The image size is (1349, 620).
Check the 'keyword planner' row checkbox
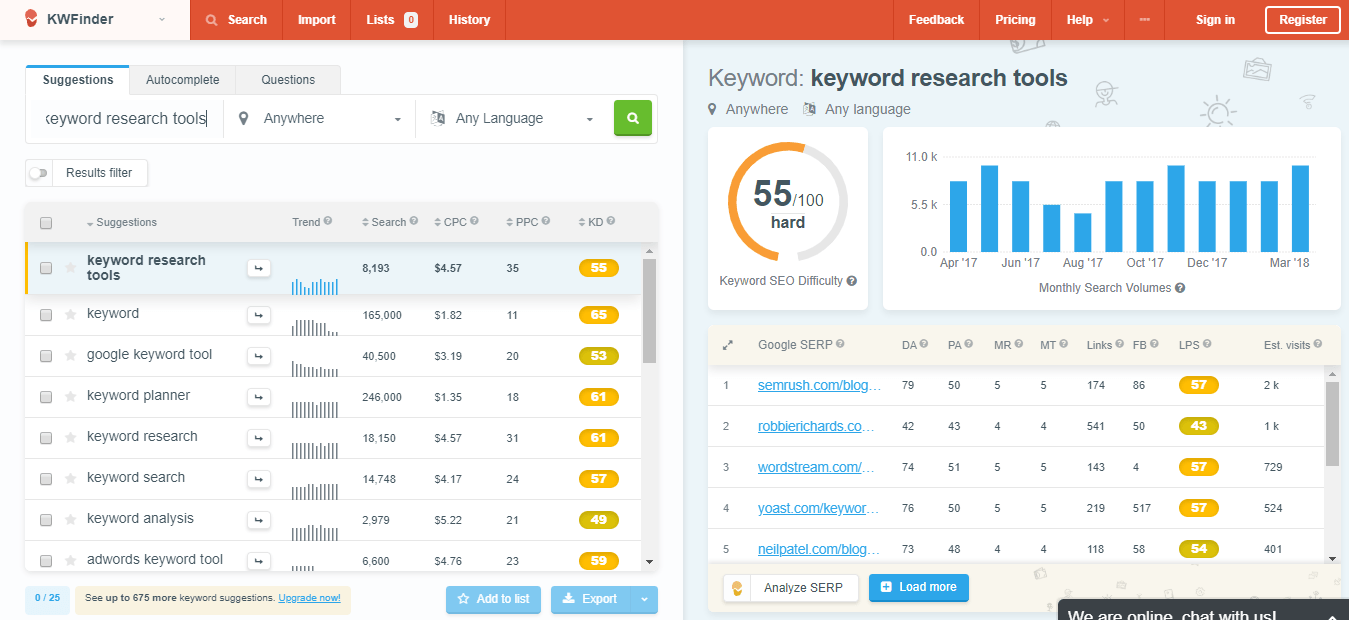(x=46, y=397)
